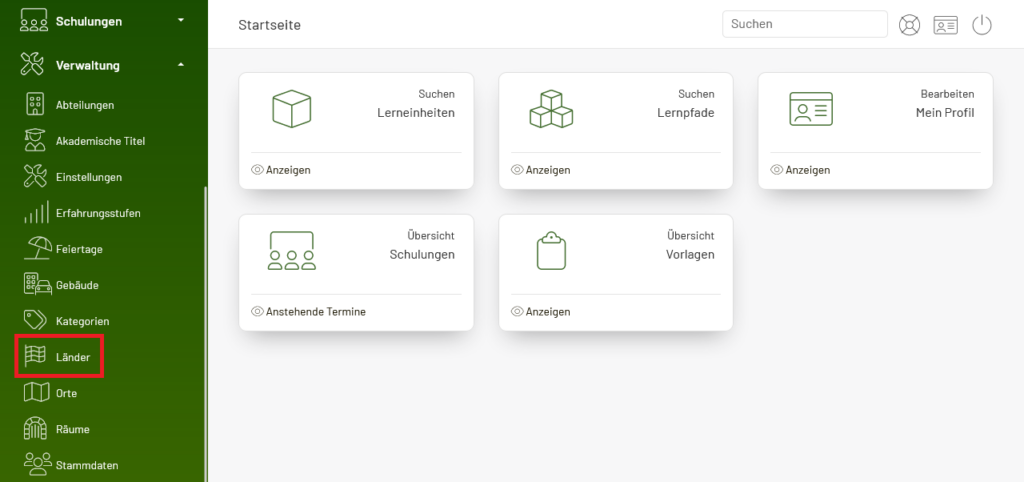Click the Vorlagen clipboard icon
The width and height of the screenshot is (1024, 482).
click(x=551, y=251)
